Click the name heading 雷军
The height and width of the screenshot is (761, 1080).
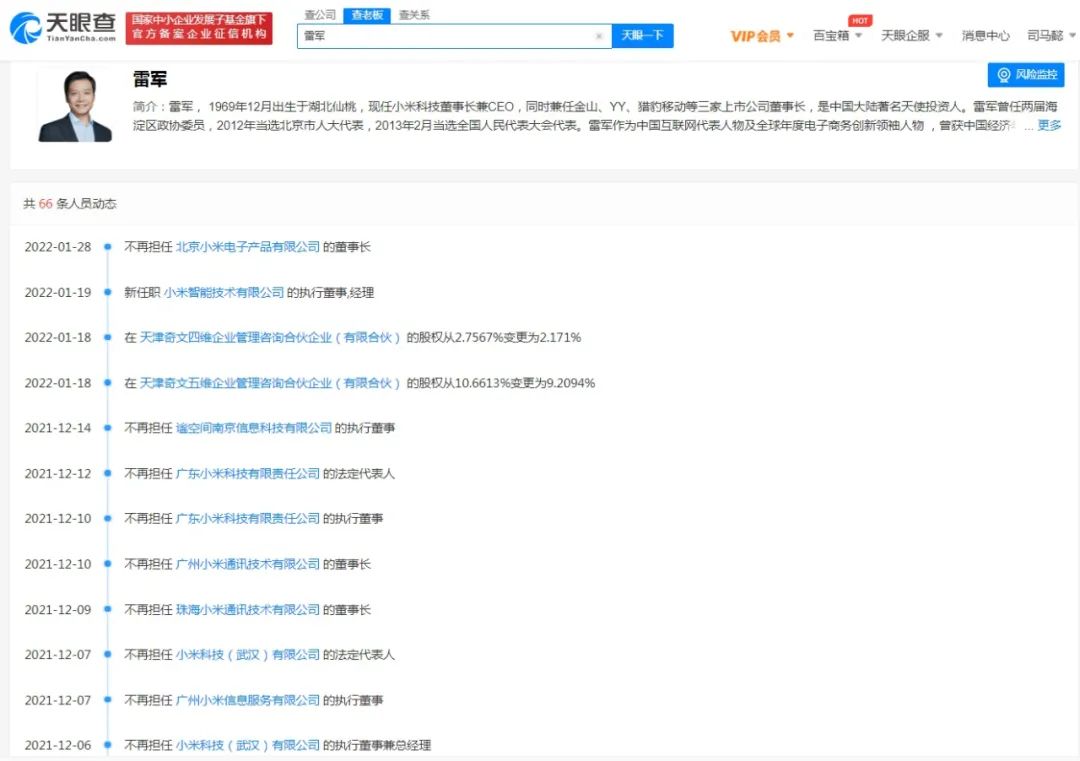coord(150,79)
